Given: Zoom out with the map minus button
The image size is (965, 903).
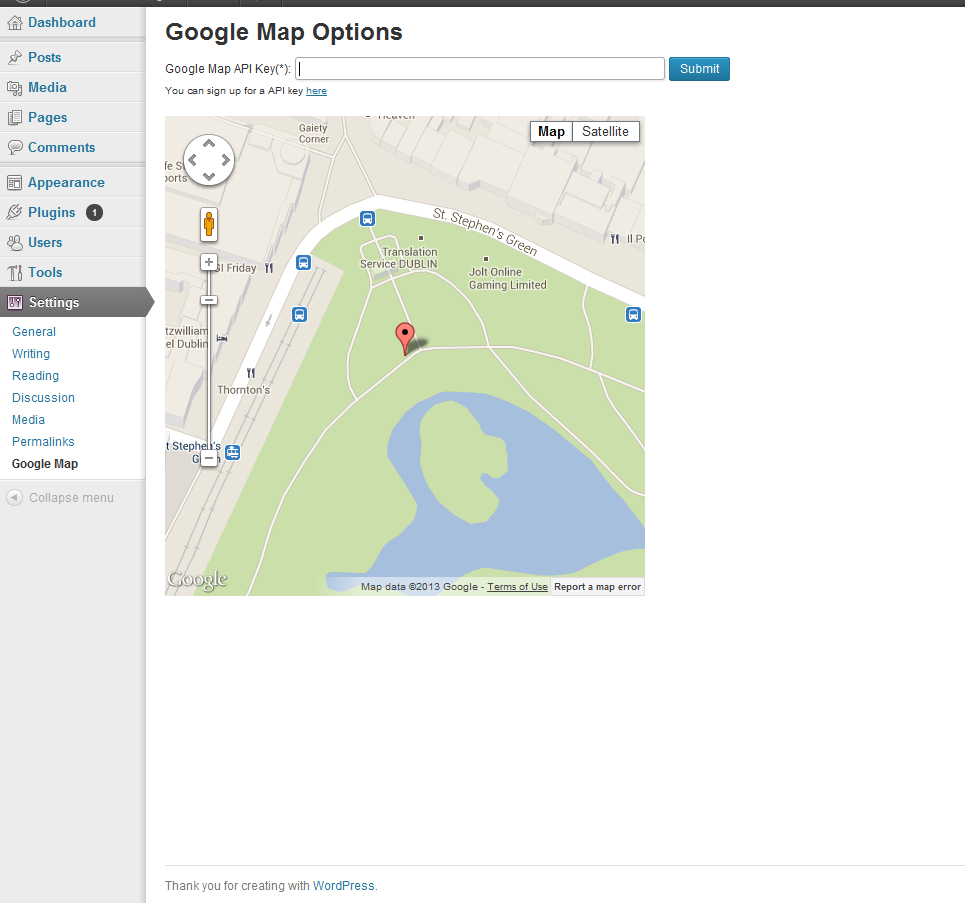Looking at the screenshot, I should click(x=209, y=458).
